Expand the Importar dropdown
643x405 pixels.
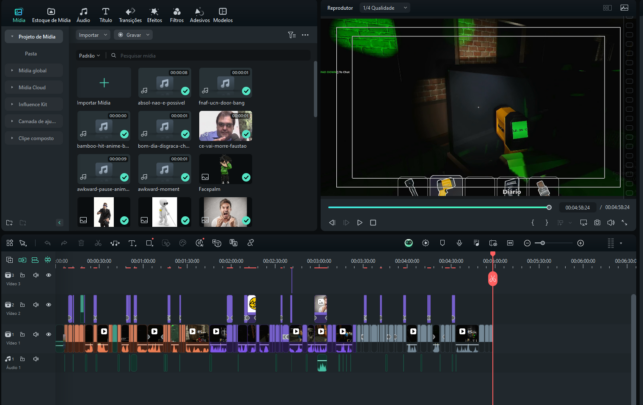[93, 34]
